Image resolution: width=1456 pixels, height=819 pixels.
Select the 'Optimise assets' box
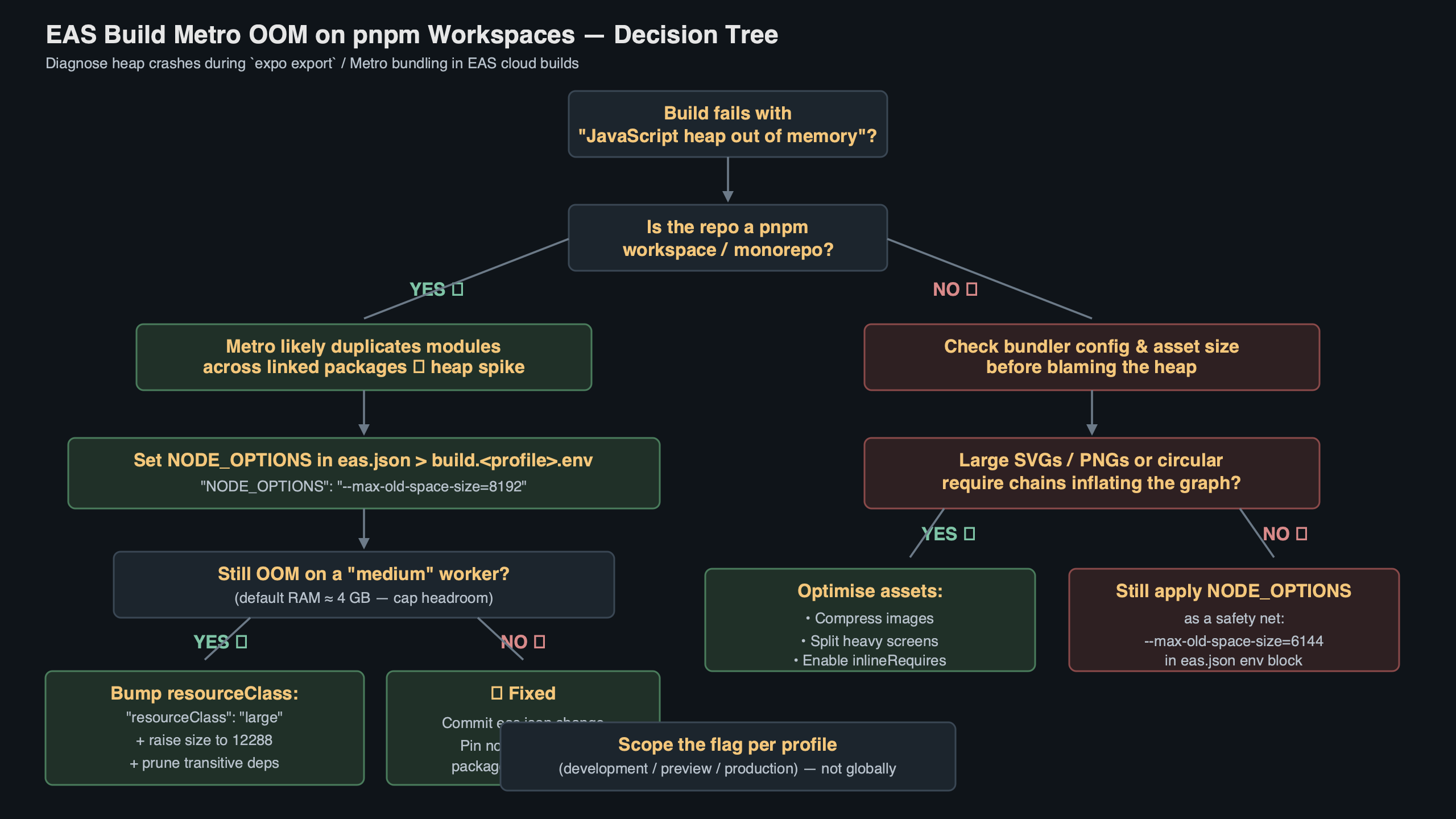(870, 620)
